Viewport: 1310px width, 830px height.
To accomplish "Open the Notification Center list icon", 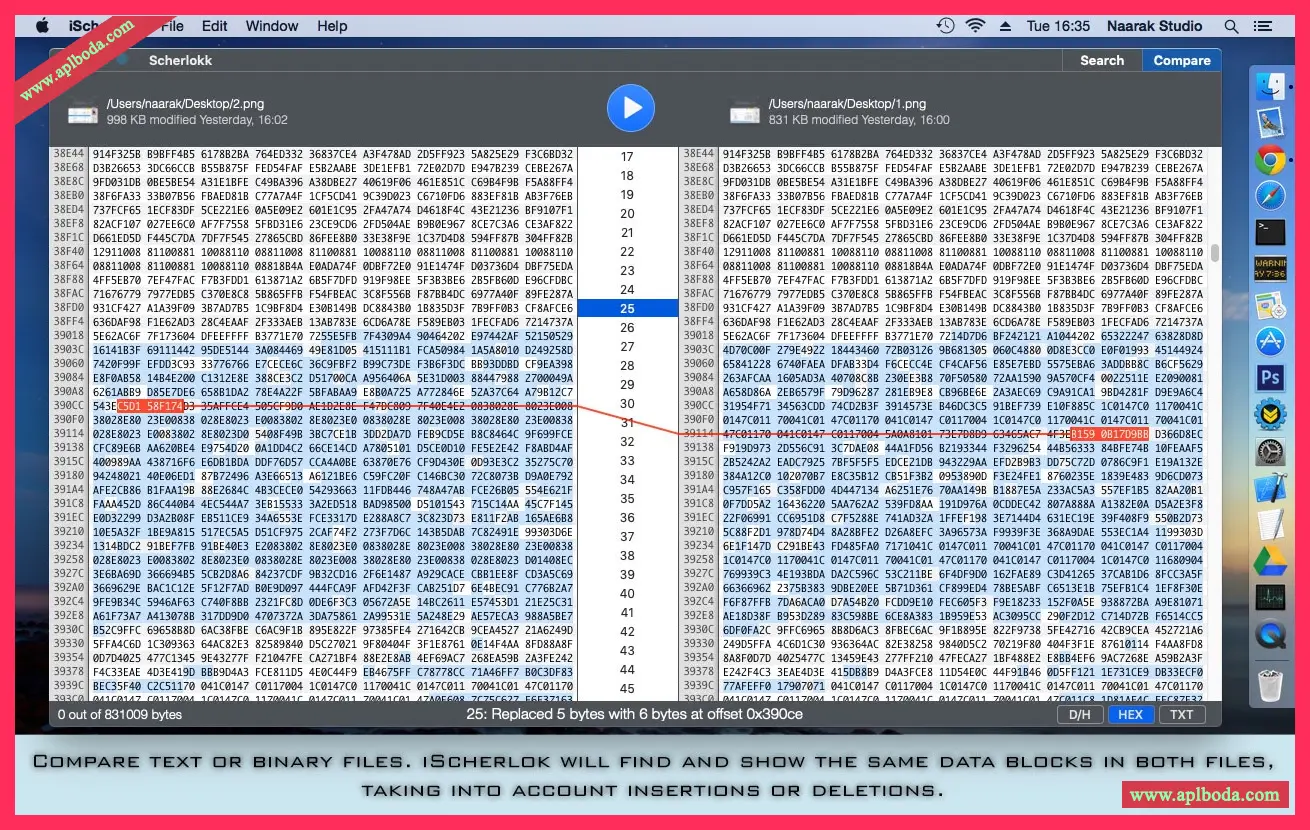I will pos(1263,26).
